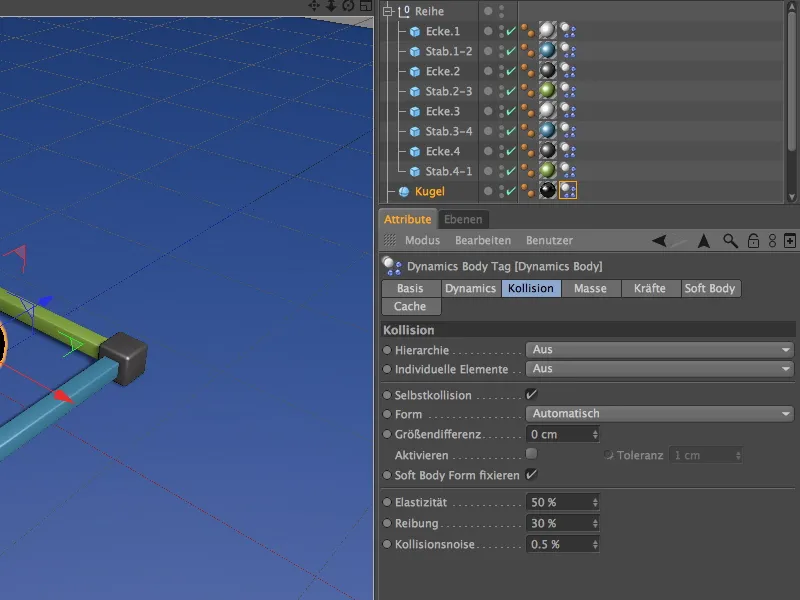Select the green material tag on Stab.2-3

click(x=547, y=91)
